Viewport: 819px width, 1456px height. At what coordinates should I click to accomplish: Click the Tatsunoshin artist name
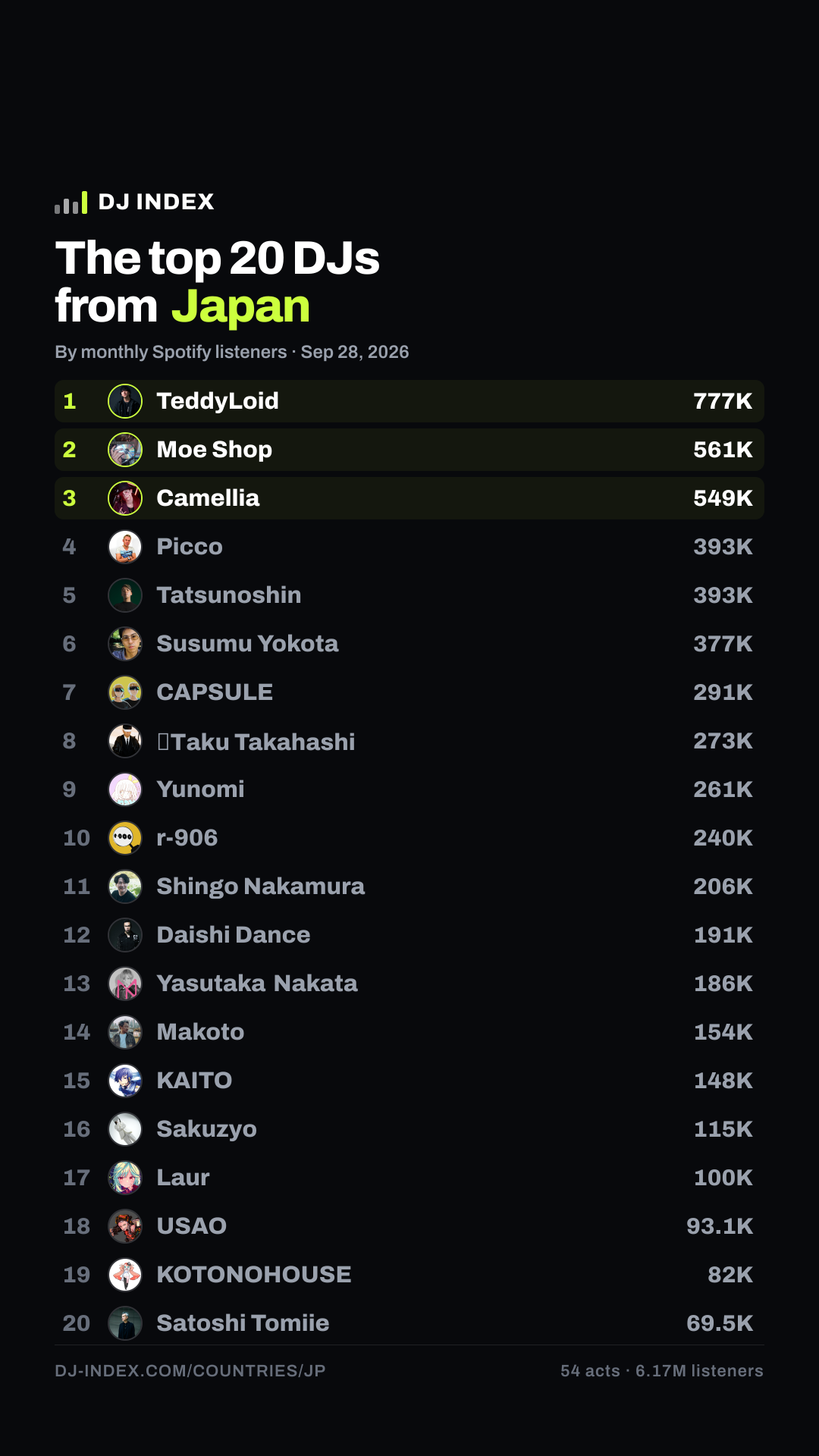pyautogui.click(x=229, y=595)
